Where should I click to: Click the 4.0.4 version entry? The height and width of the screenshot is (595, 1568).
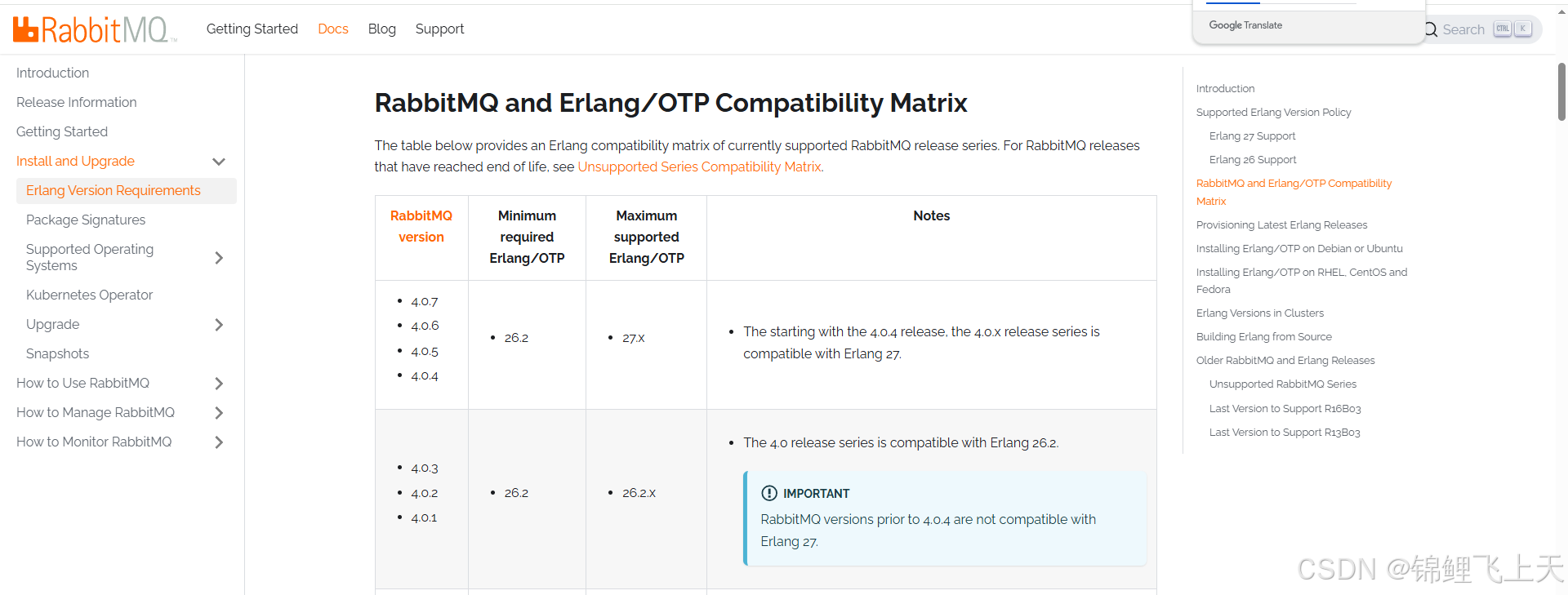pyautogui.click(x=425, y=375)
